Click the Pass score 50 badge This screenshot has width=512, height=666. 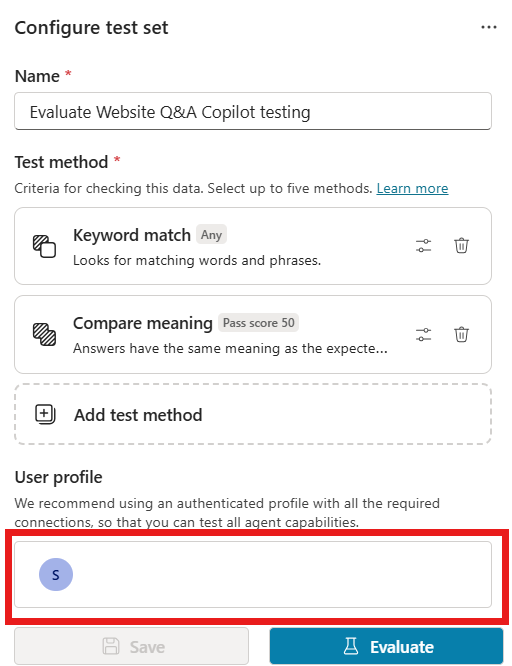click(258, 323)
